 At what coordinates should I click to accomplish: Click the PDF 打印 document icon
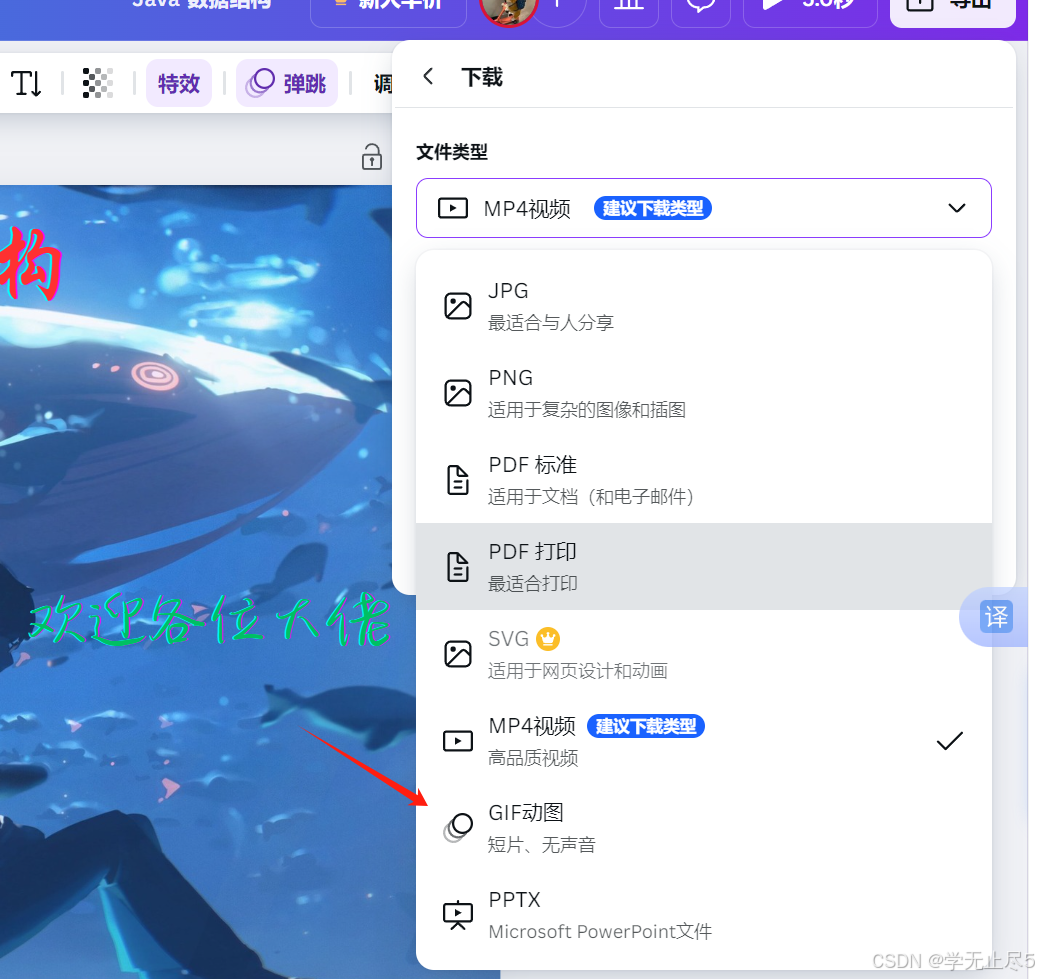pos(458,567)
